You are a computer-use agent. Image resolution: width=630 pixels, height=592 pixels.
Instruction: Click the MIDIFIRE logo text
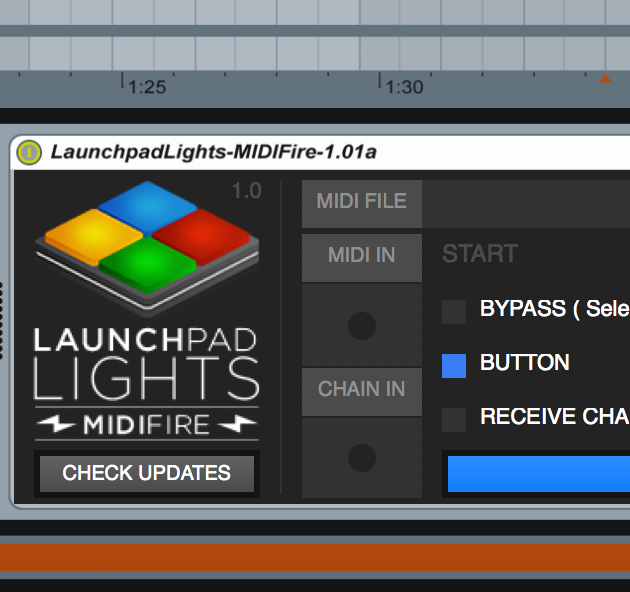point(147,424)
